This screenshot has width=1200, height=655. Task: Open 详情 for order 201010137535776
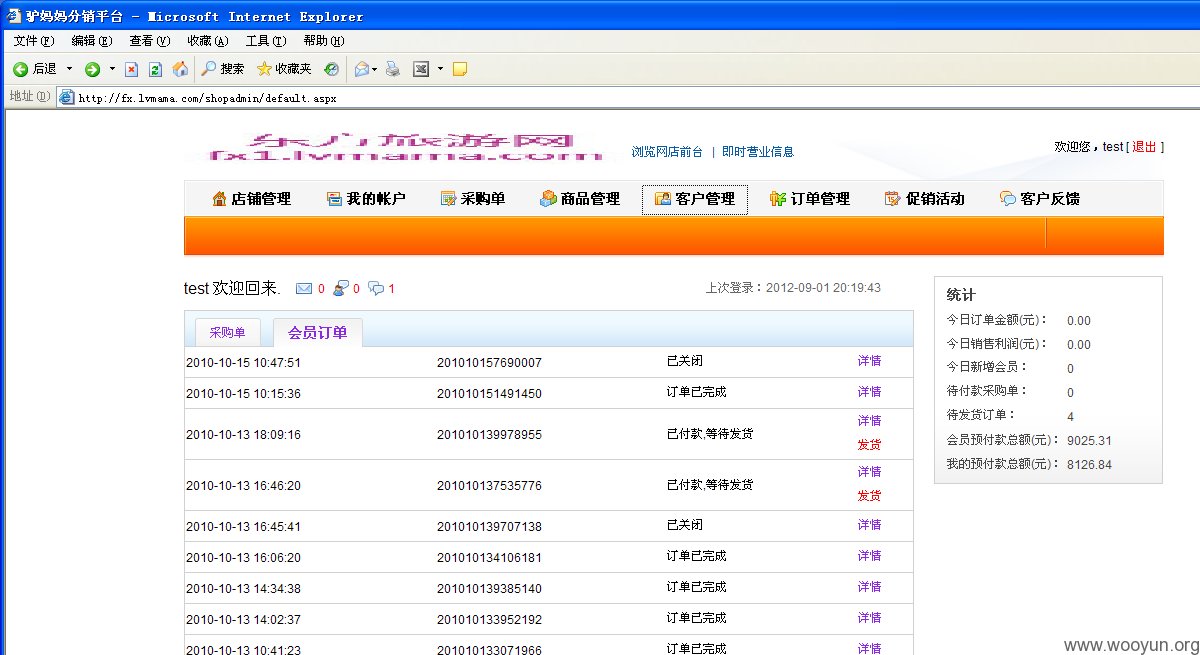click(x=869, y=472)
